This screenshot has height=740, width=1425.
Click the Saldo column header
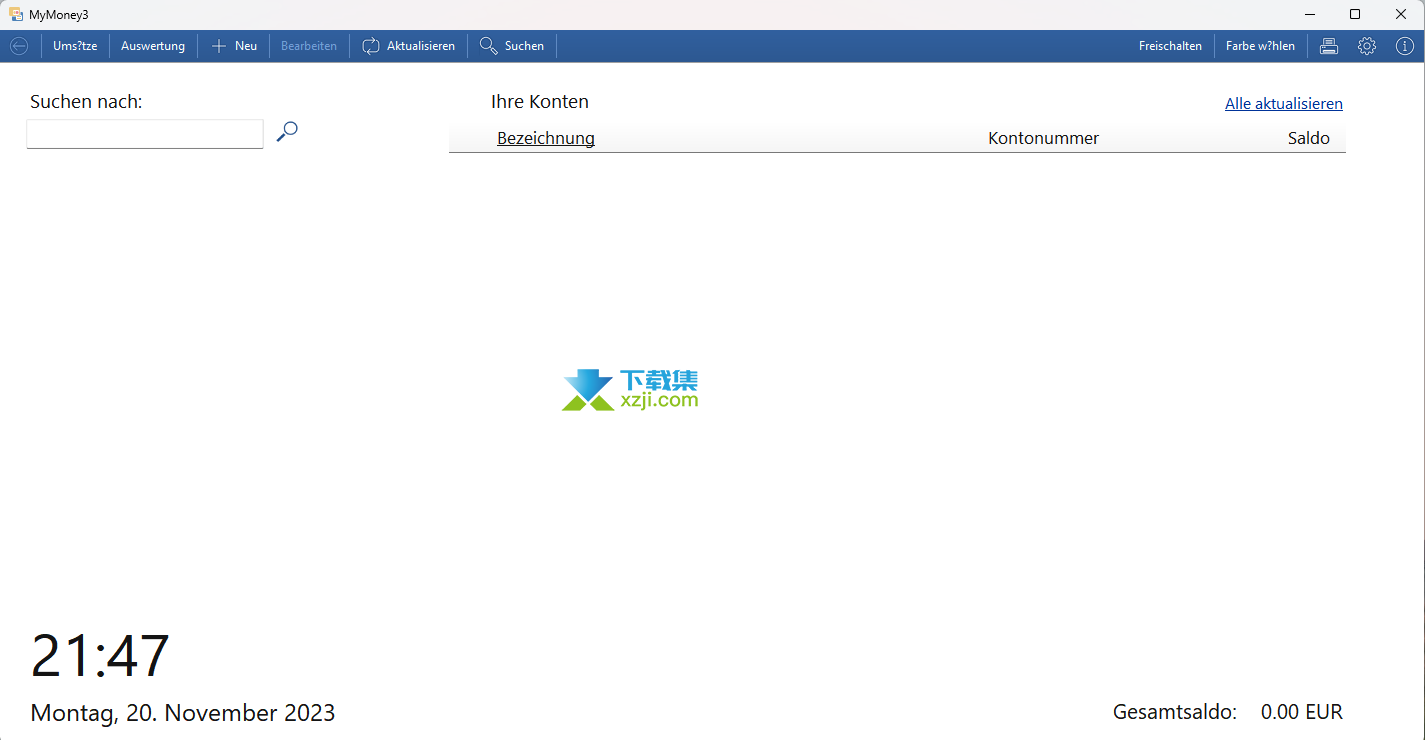pos(1309,138)
